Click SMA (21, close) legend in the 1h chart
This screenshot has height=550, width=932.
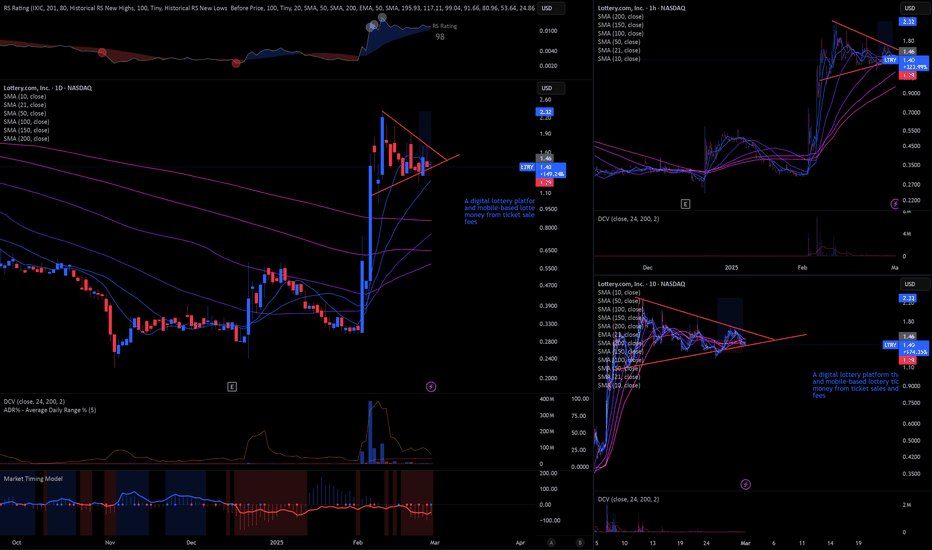coord(619,51)
